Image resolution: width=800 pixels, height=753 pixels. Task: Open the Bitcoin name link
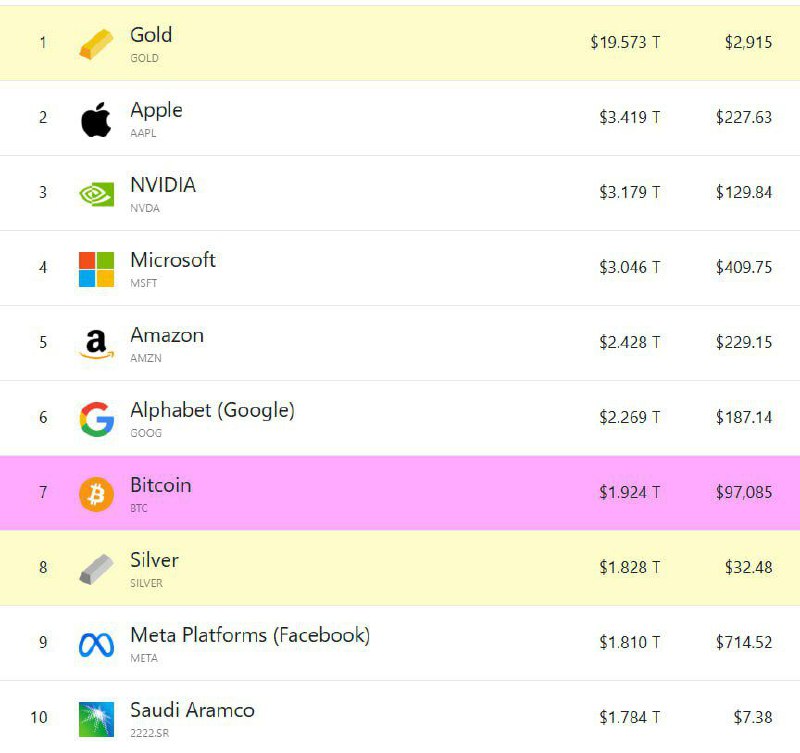[161, 485]
